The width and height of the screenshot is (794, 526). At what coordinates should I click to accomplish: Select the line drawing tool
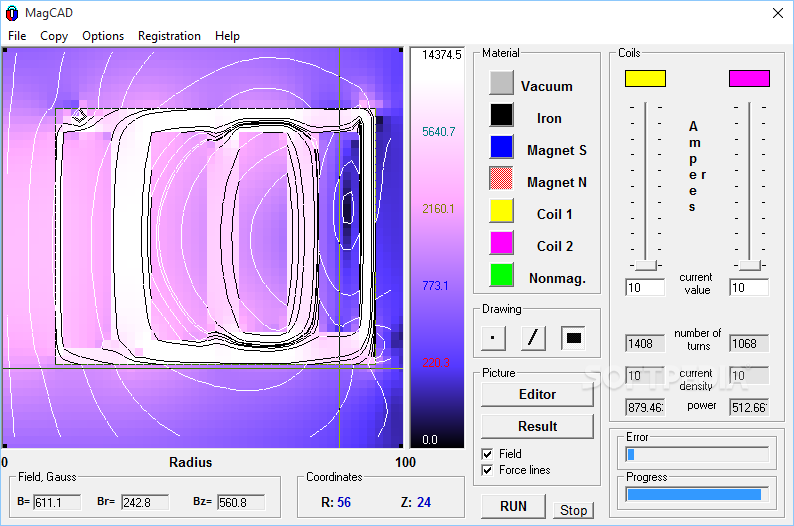tap(533, 338)
